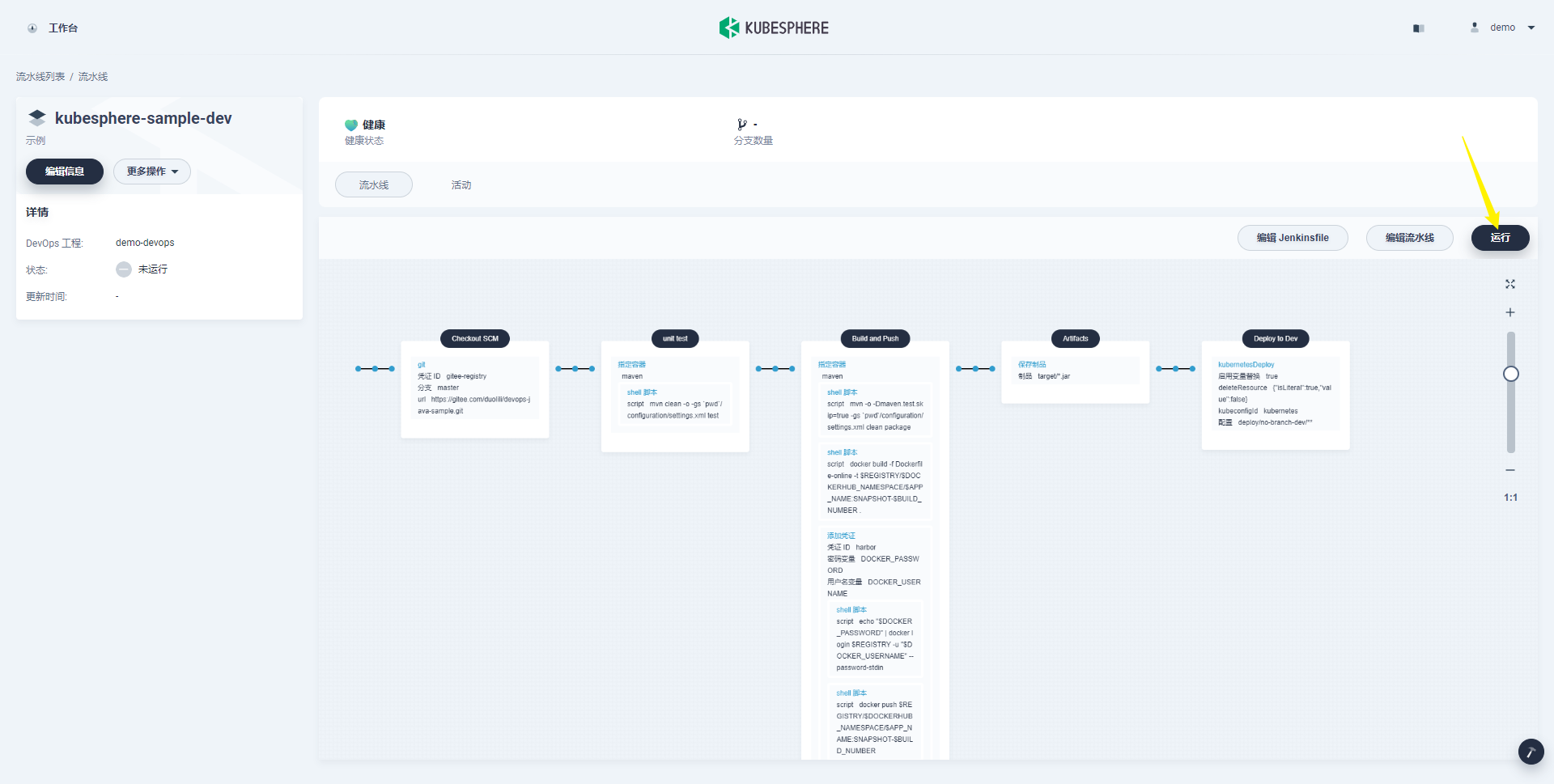Click demo-devops project value
This screenshot has height=784, width=1554.
[145, 243]
